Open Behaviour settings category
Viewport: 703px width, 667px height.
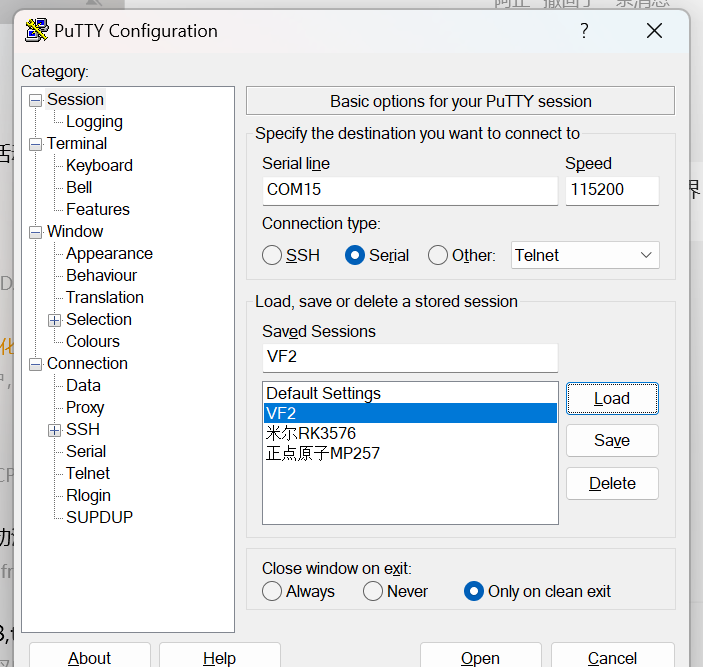(101, 275)
